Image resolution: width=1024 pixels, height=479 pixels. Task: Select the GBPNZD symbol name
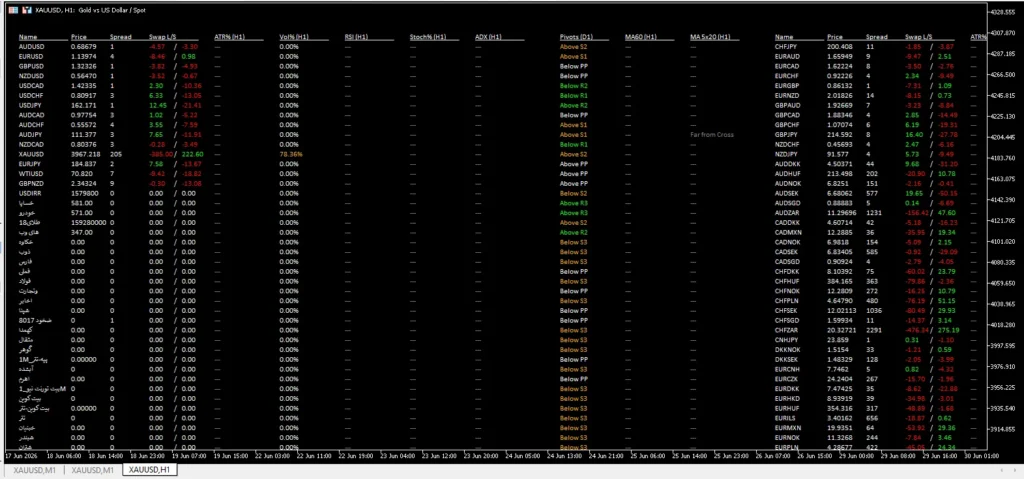click(31, 184)
